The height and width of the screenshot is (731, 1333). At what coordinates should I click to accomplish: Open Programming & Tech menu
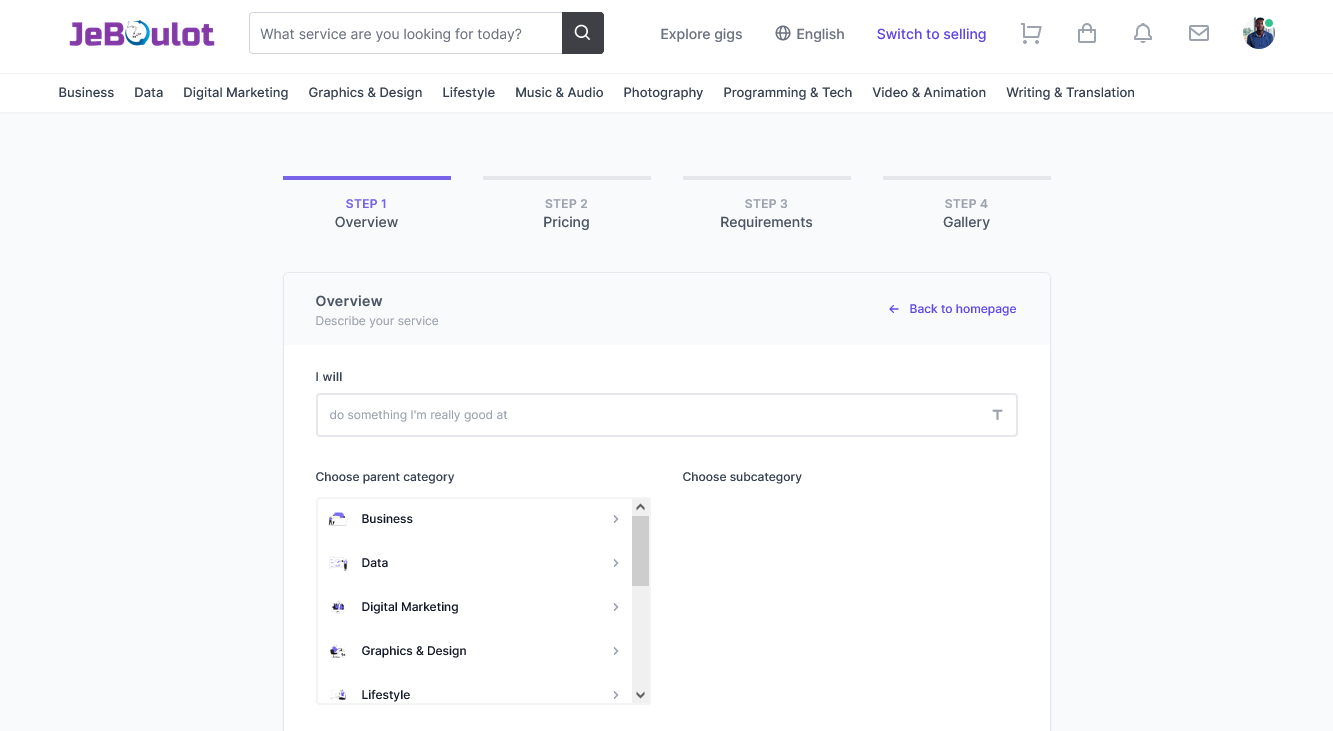point(787,92)
